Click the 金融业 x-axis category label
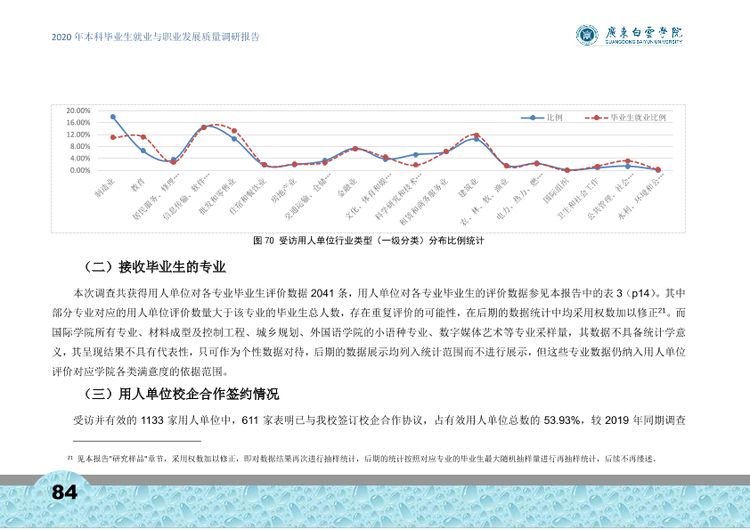750x530 pixels. [x=347, y=188]
